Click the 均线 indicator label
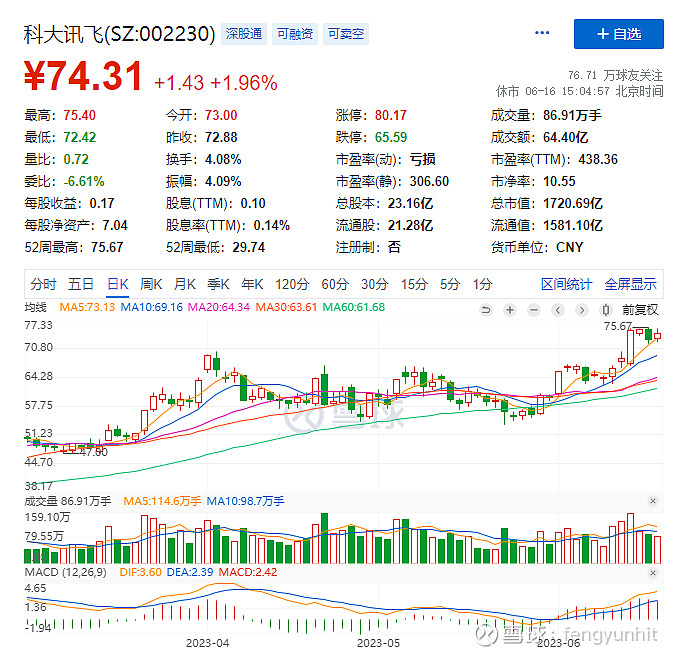This screenshot has height=655, width=677. coord(35,307)
